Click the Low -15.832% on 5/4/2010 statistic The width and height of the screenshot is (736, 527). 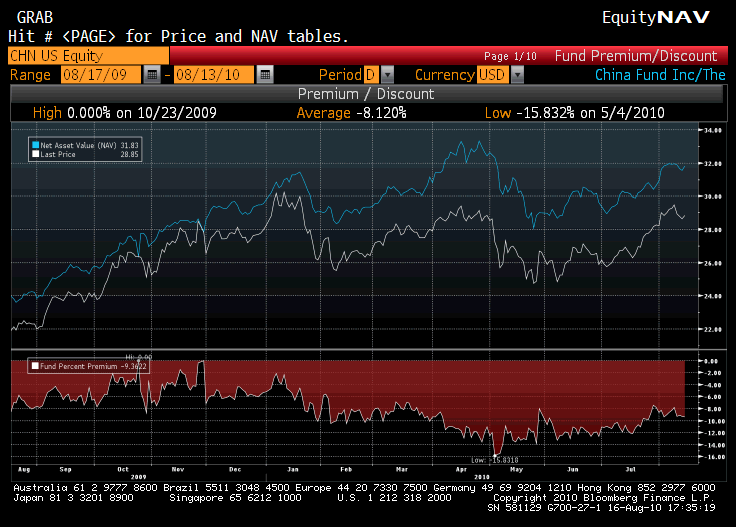tap(575, 113)
